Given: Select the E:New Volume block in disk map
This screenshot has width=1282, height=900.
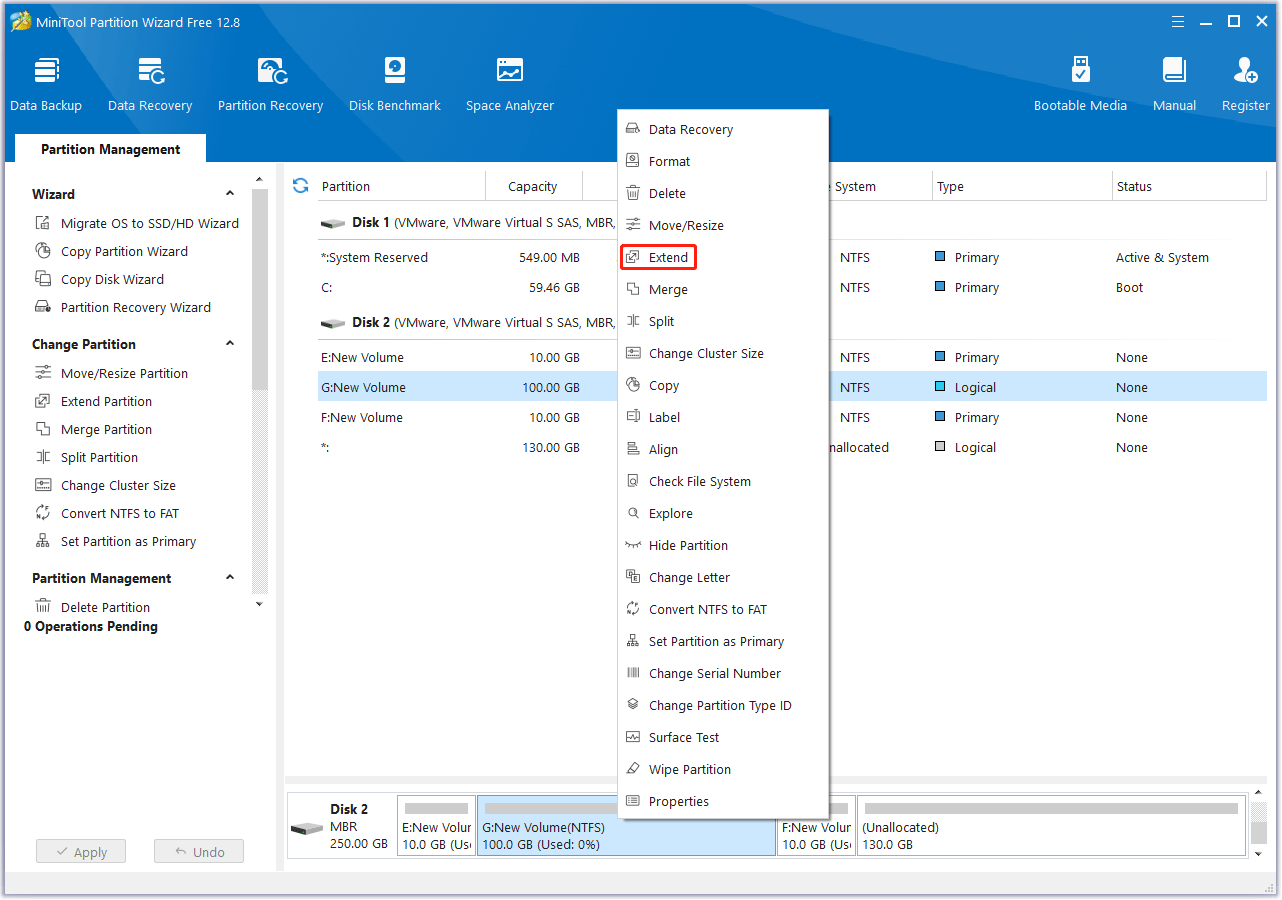Looking at the screenshot, I should (x=436, y=826).
